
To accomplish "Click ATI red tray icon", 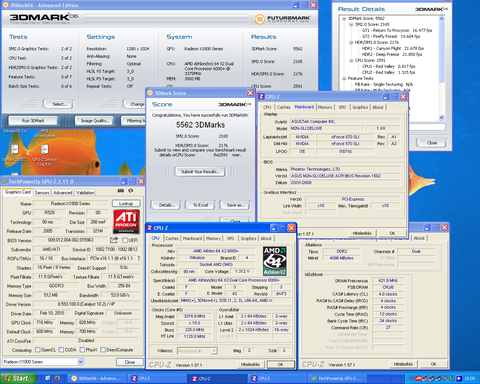I will coord(418,378).
